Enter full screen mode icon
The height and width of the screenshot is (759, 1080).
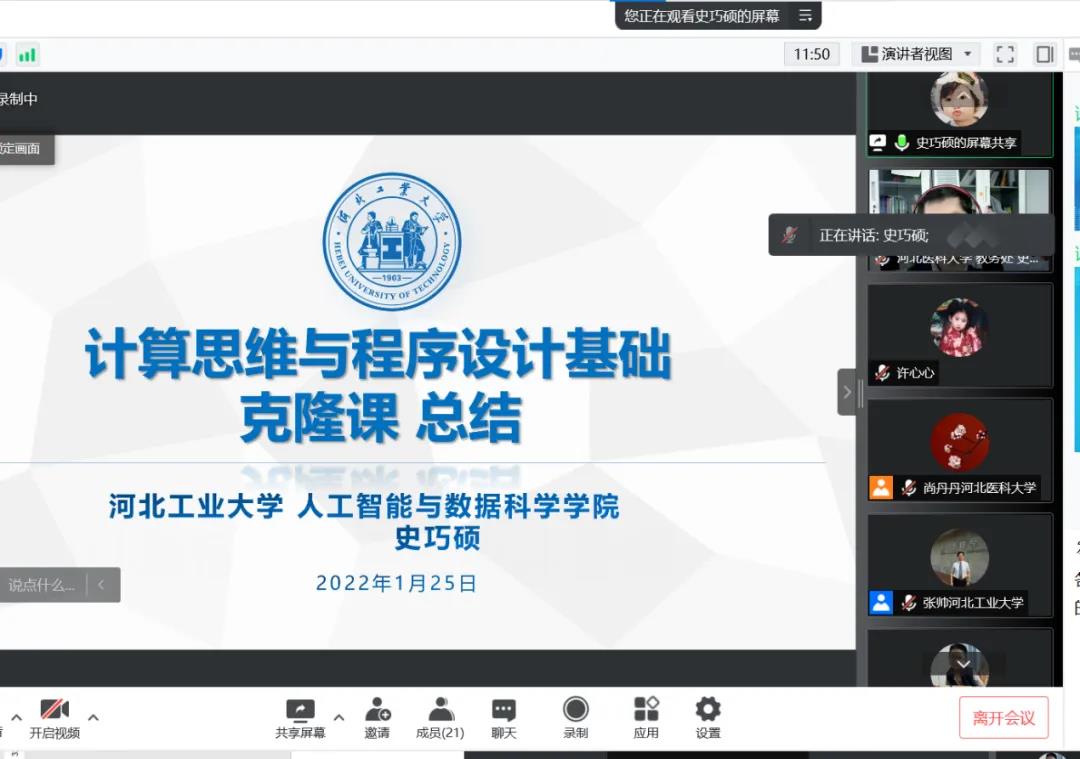(x=1005, y=54)
